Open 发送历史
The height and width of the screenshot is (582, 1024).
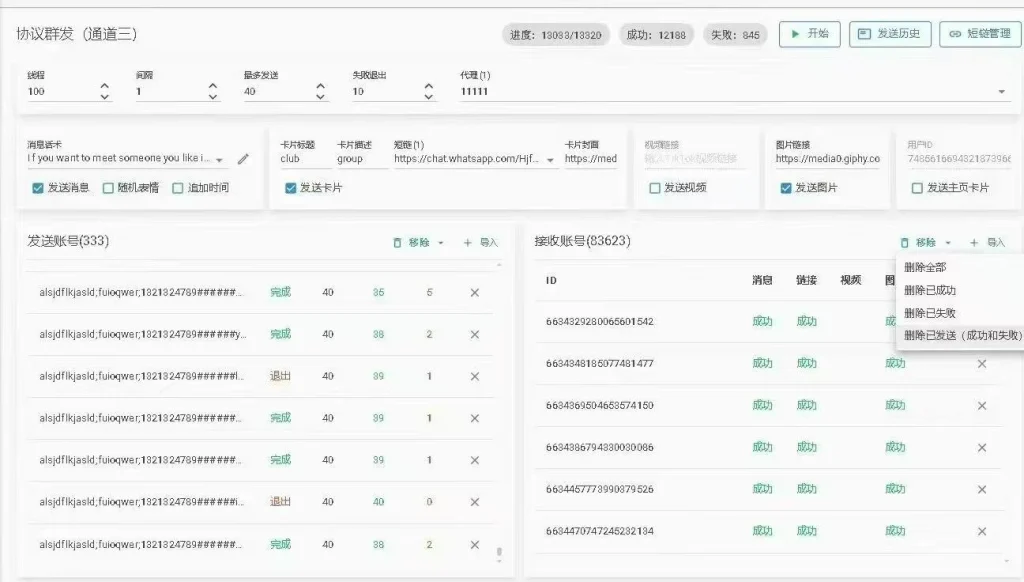(890, 34)
